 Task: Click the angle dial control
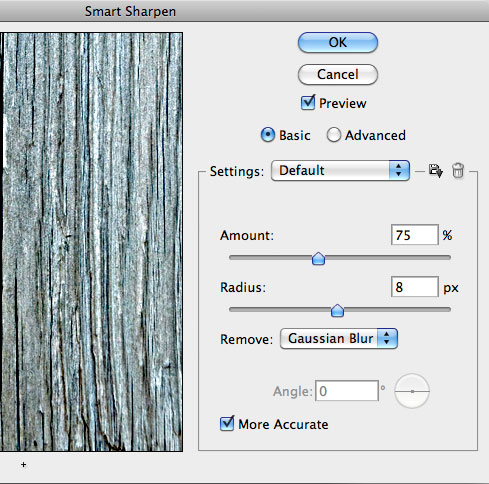coord(412,391)
